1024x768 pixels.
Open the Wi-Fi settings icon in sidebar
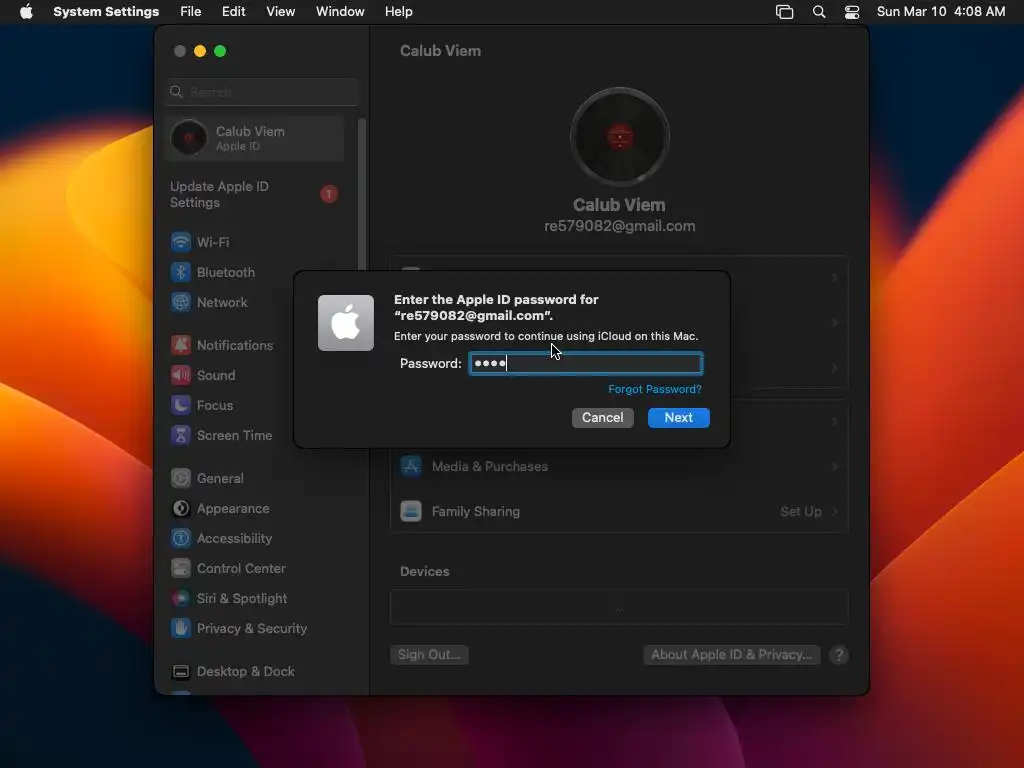(181, 242)
